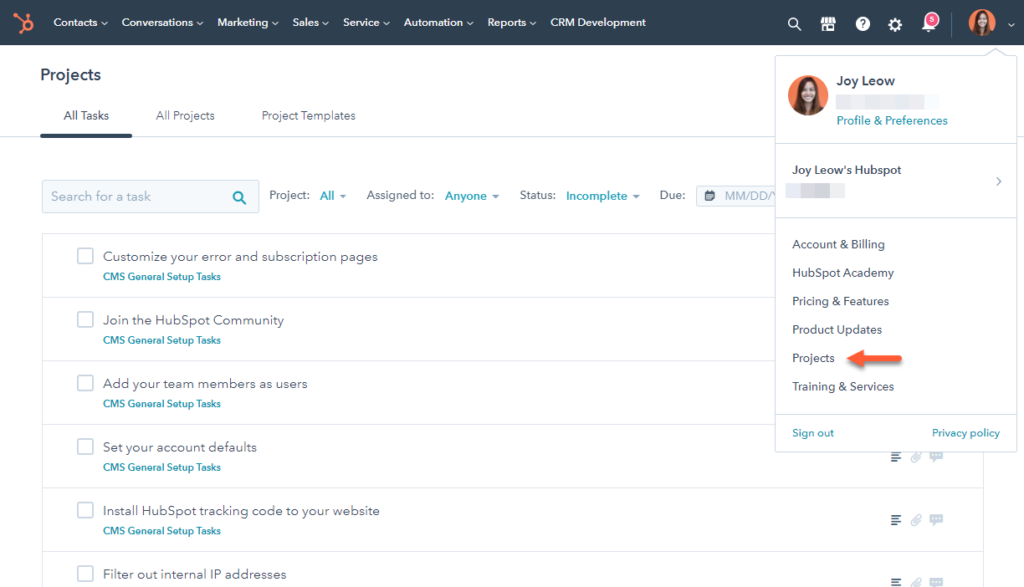Click the user avatar in the top bar

982,23
